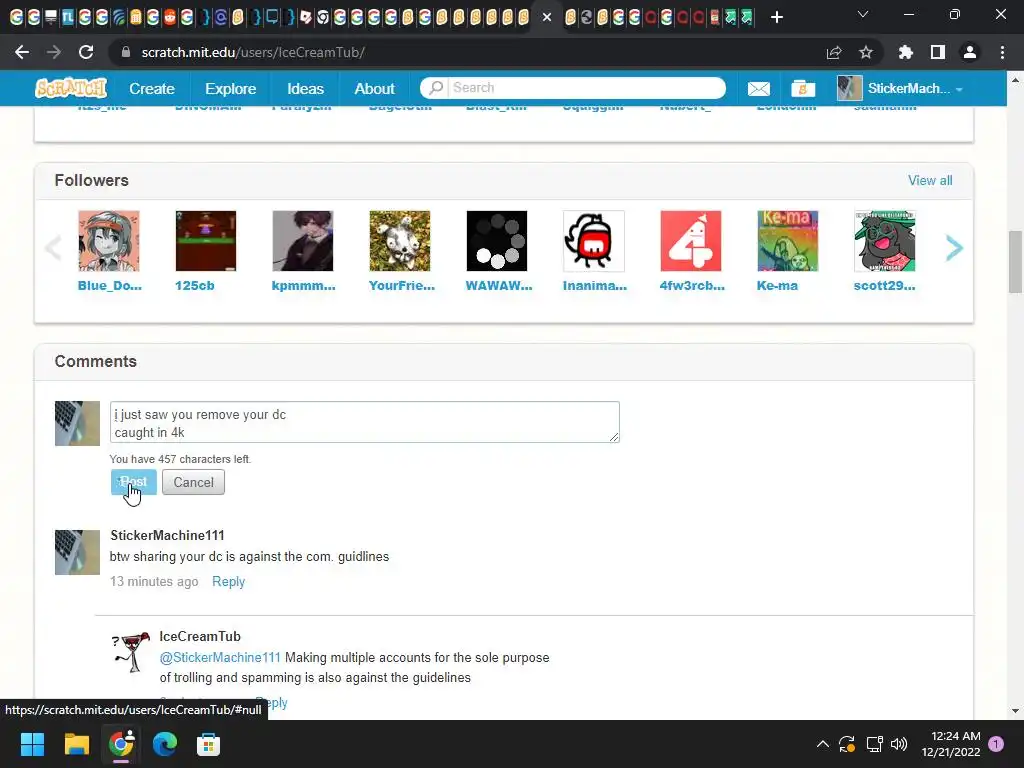Click IceCreamTub's comment avatar
The width and height of the screenshot is (1024, 768).
131,652
